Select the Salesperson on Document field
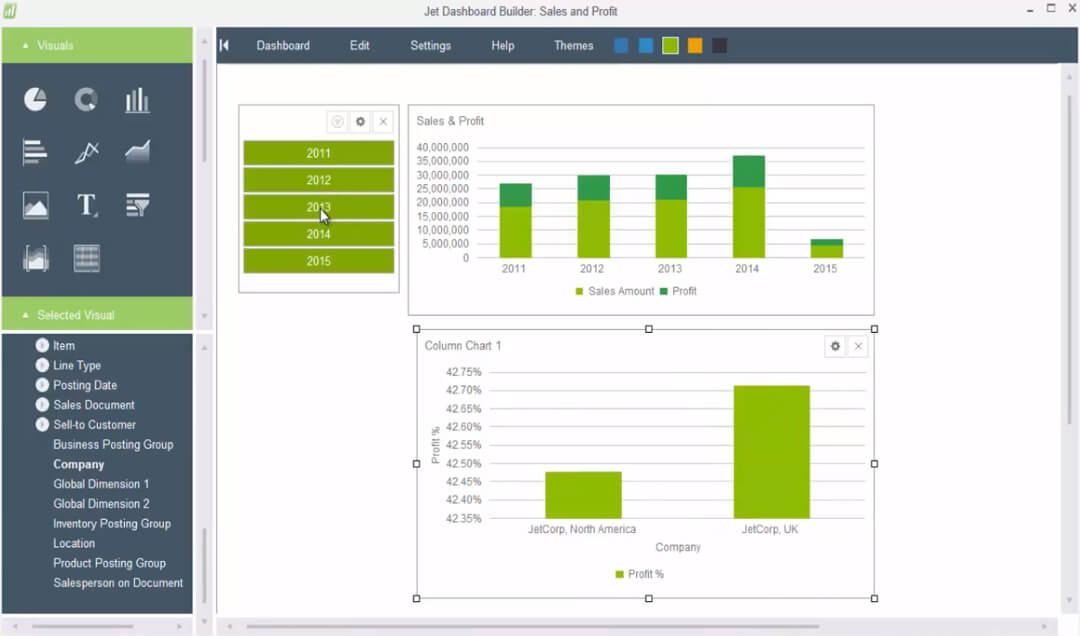The width and height of the screenshot is (1080, 636). [x=118, y=583]
